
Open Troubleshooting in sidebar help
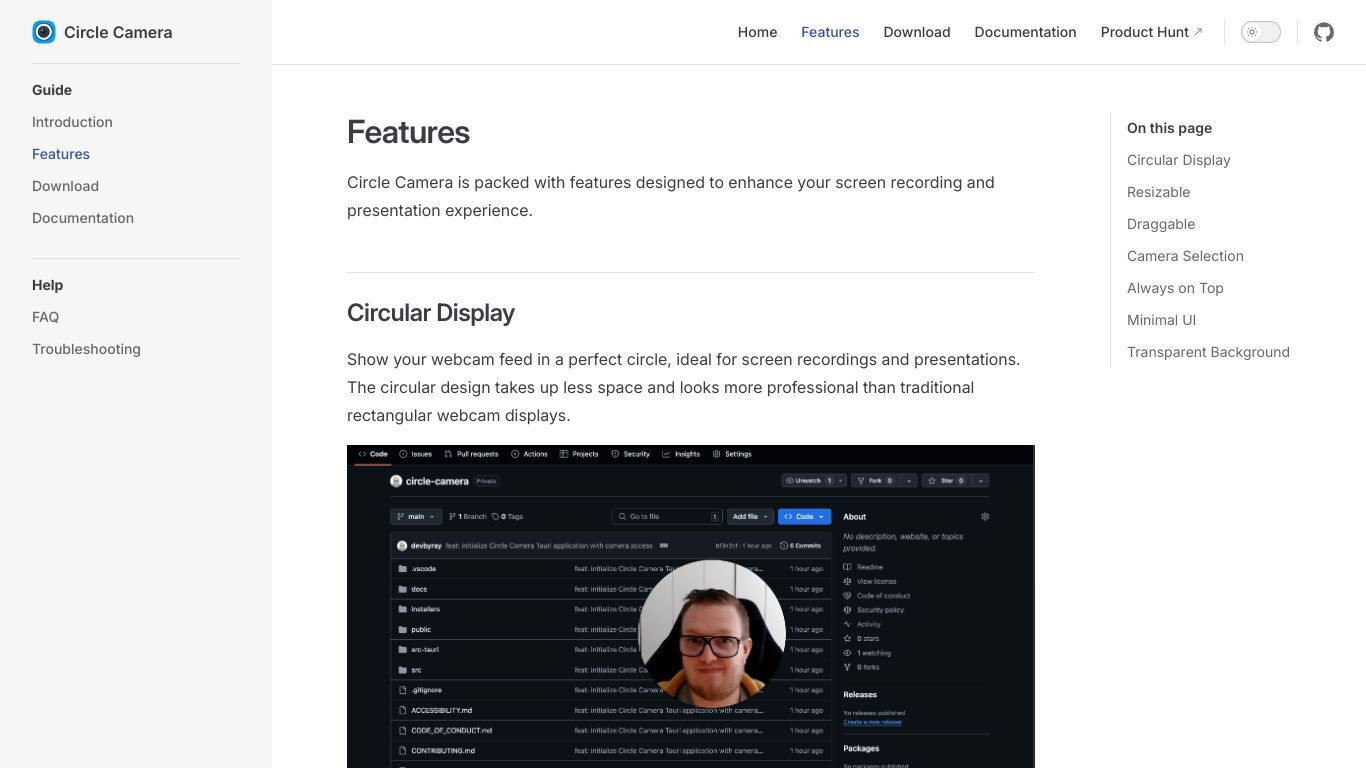[x=86, y=349]
